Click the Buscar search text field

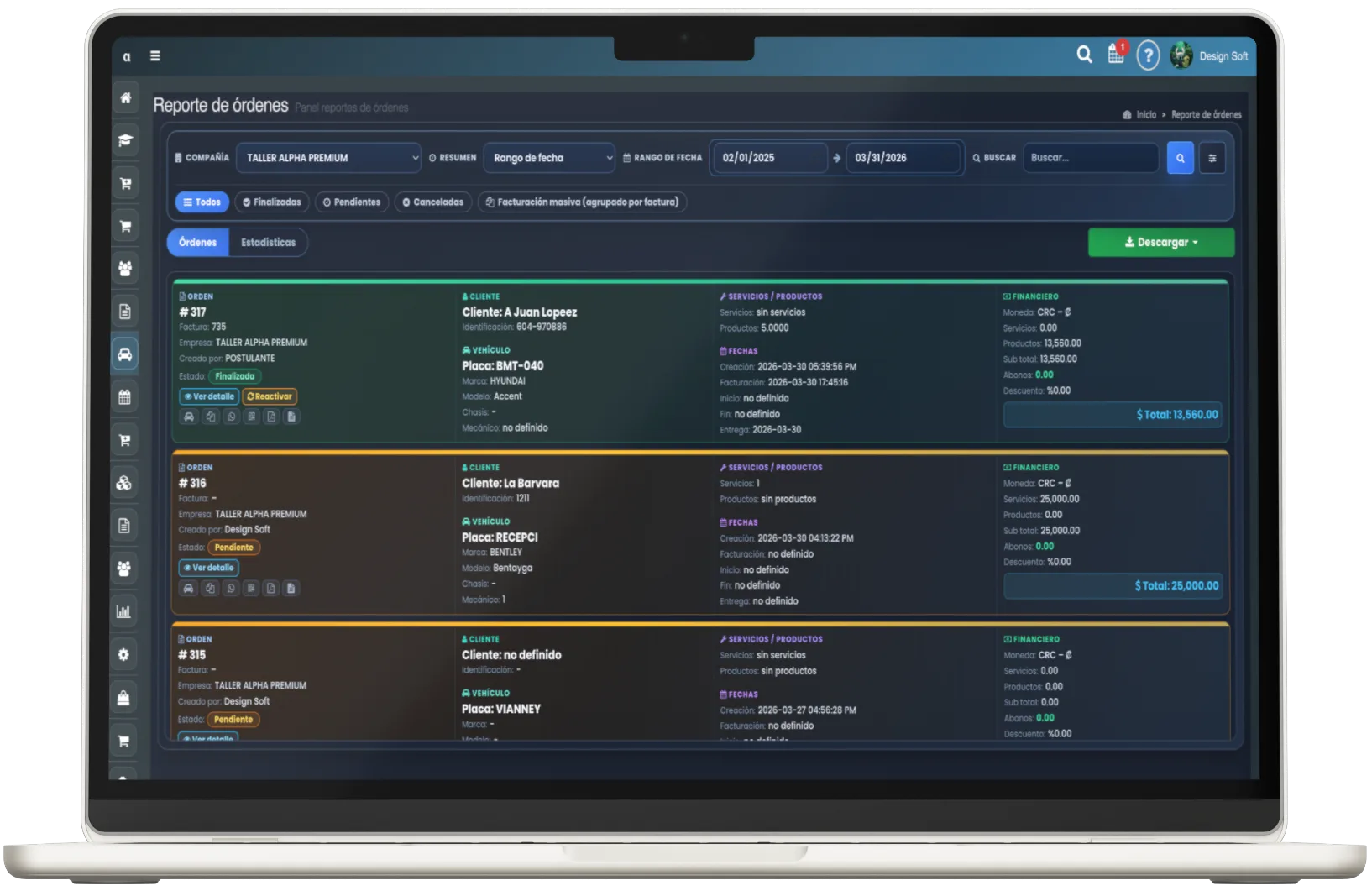point(1090,158)
